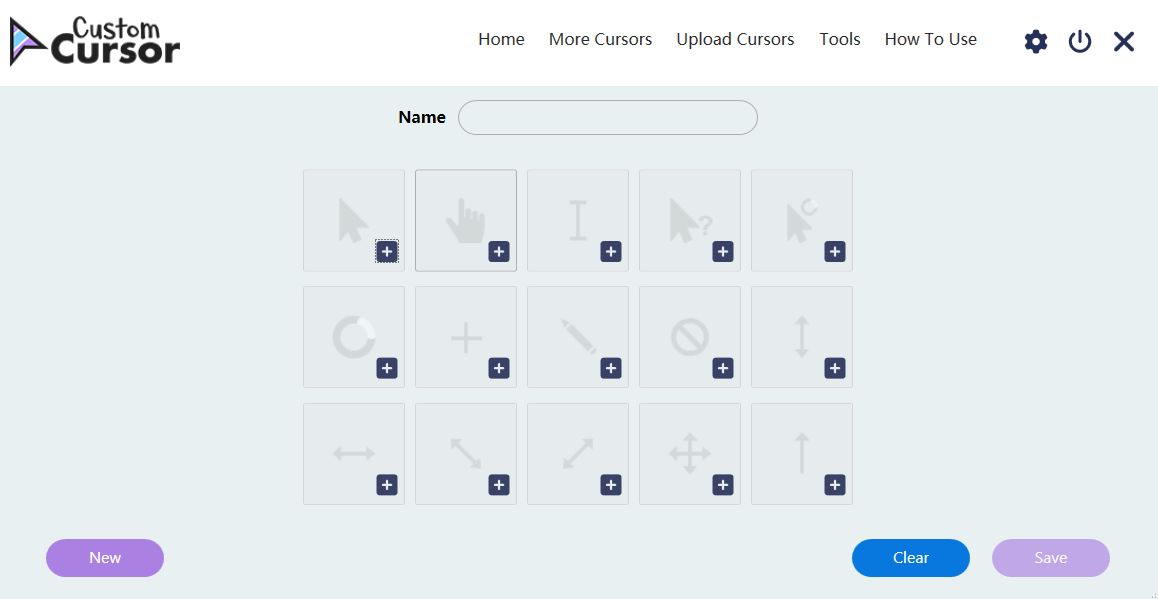
Task: Add image to the normal arrow cursor slot
Action: pyautogui.click(x=387, y=251)
